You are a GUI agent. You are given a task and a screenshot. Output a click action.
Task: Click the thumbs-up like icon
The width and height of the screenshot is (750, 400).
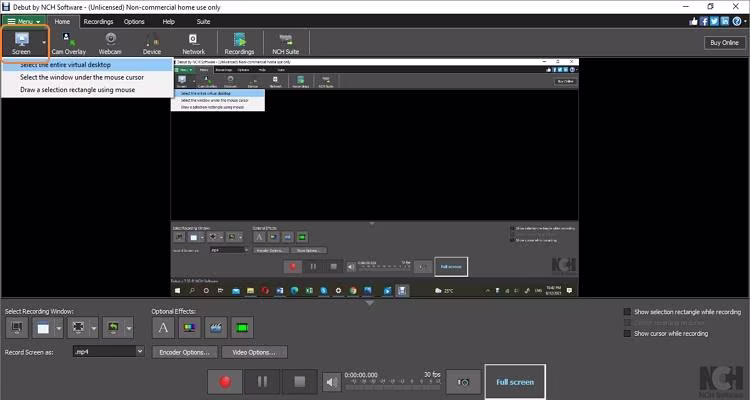(x=694, y=21)
